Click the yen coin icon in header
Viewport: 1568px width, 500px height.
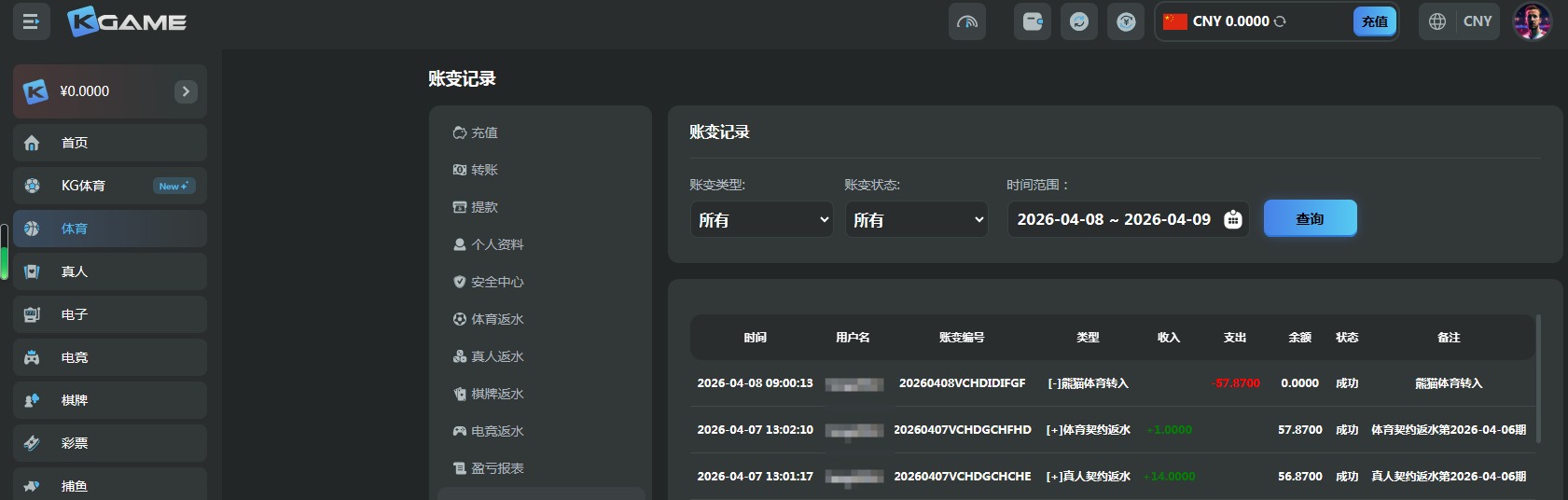point(1126,21)
